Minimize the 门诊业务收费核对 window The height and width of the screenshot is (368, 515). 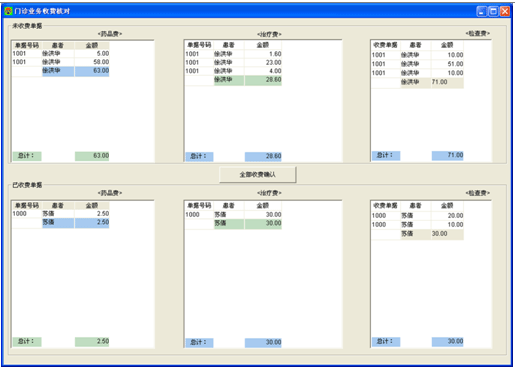click(x=482, y=11)
